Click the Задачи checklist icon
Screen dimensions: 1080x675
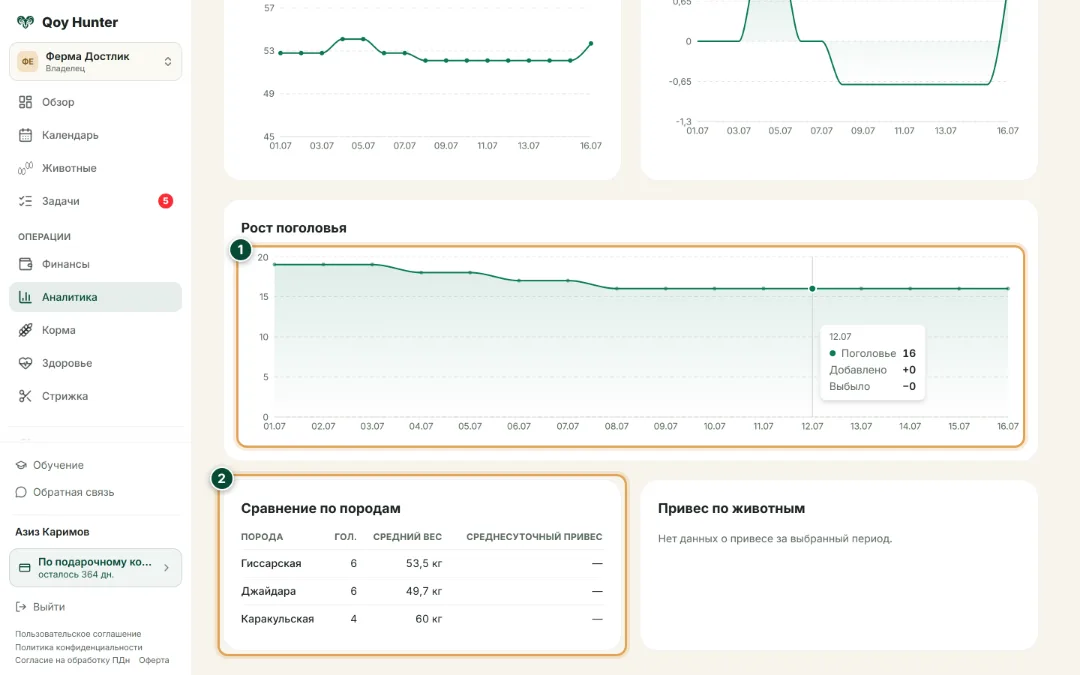coord(25,201)
